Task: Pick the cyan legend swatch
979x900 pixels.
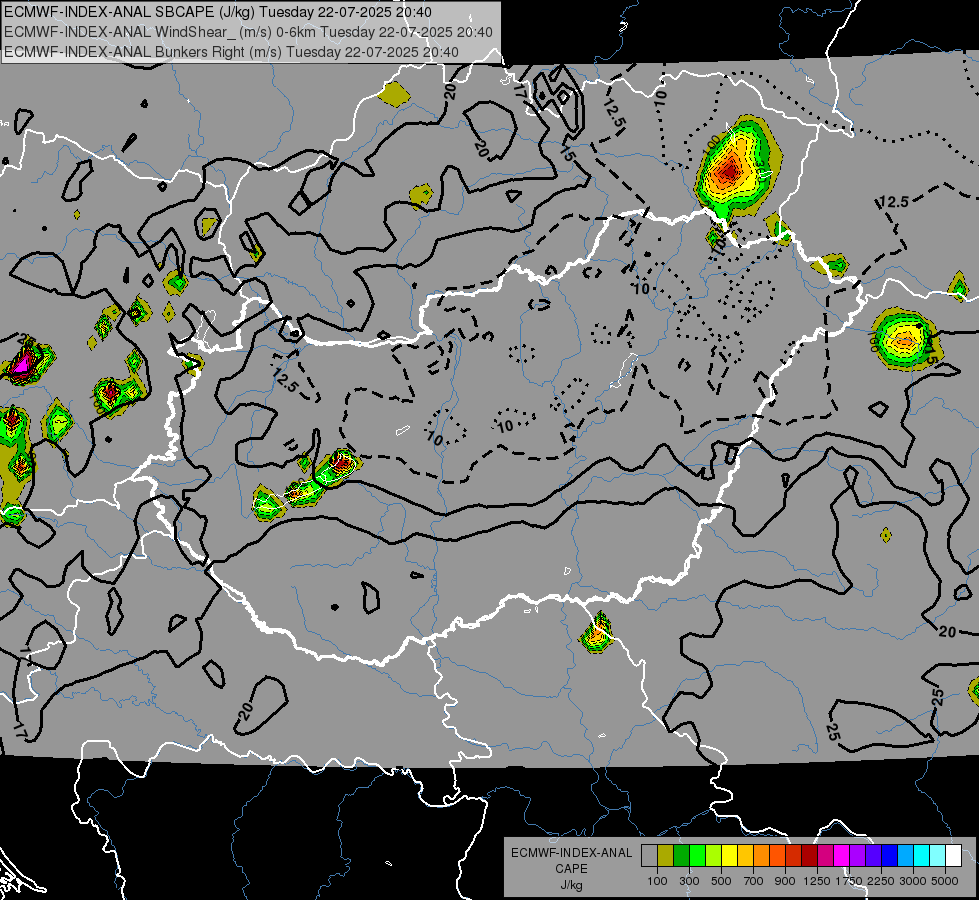Action: click(x=922, y=856)
